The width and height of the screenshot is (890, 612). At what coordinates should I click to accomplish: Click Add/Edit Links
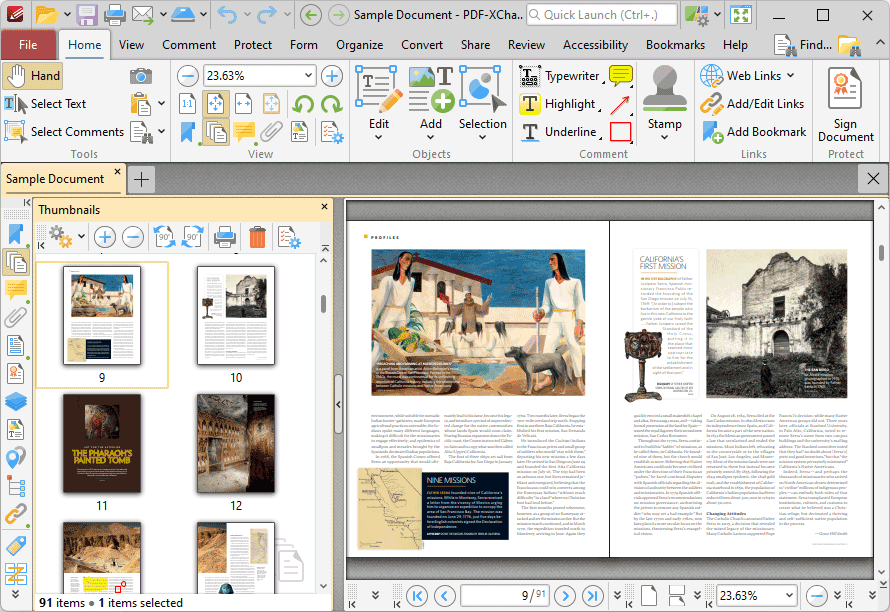[752, 104]
